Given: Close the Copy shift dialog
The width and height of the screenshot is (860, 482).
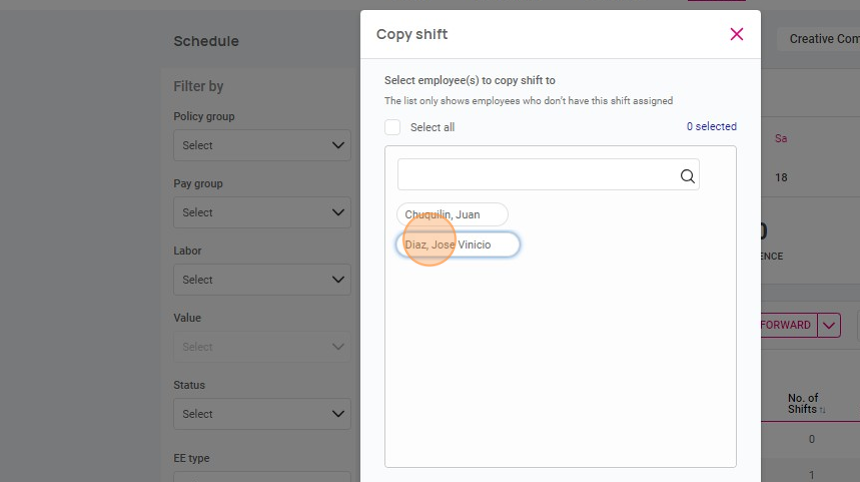Looking at the screenshot, I should [737, 34].
